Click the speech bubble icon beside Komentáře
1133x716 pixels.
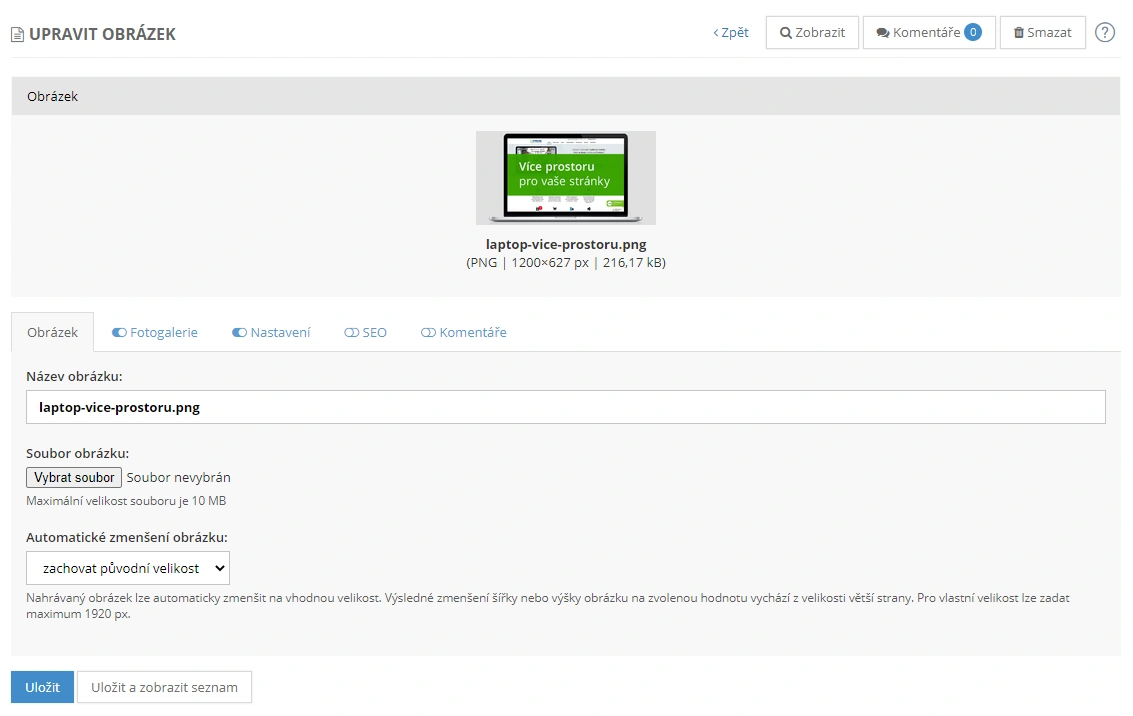(883, 33)
